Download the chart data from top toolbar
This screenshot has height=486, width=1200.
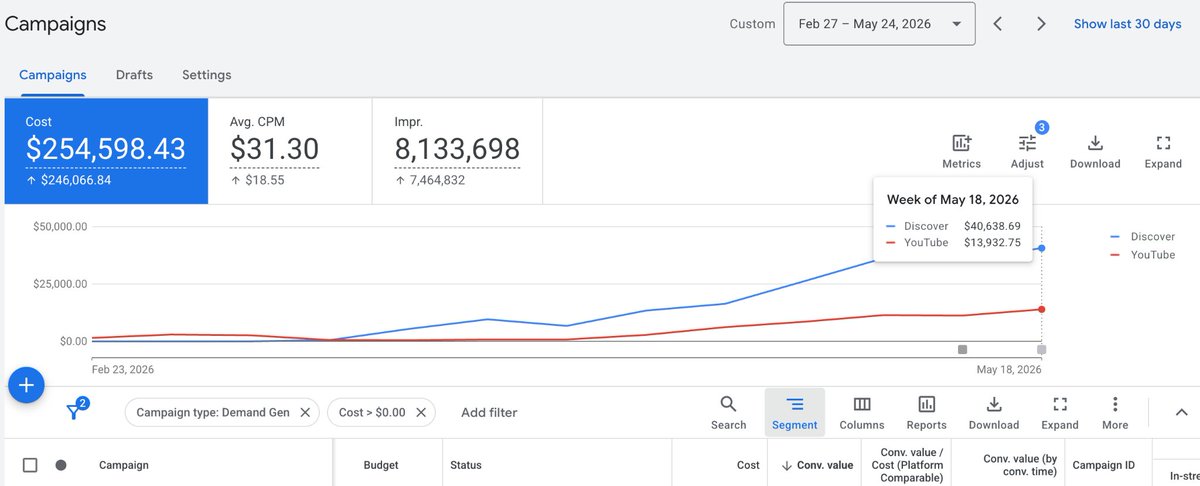[1095, 143]
